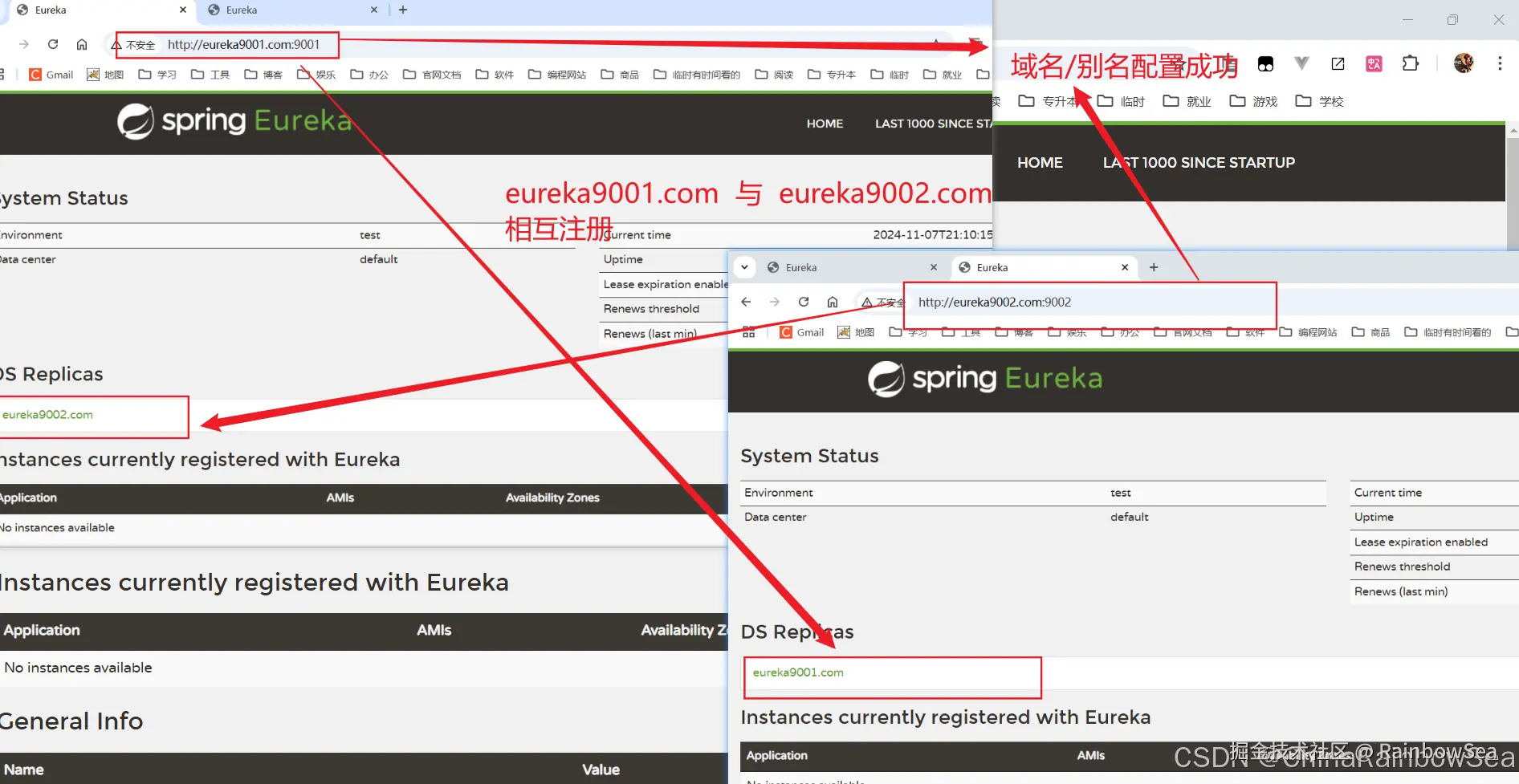
Task: Open the Extensions puzzle-piece menu
Action: [x=1411, y=63]
